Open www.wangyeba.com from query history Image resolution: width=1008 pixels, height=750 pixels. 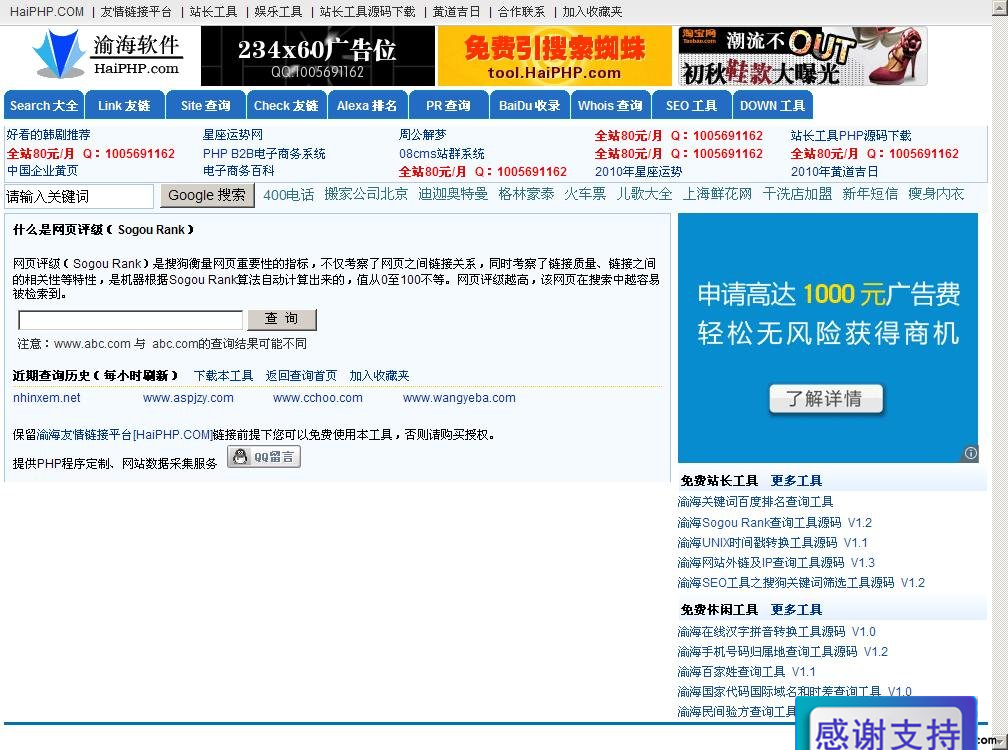(x=459, y=398)
